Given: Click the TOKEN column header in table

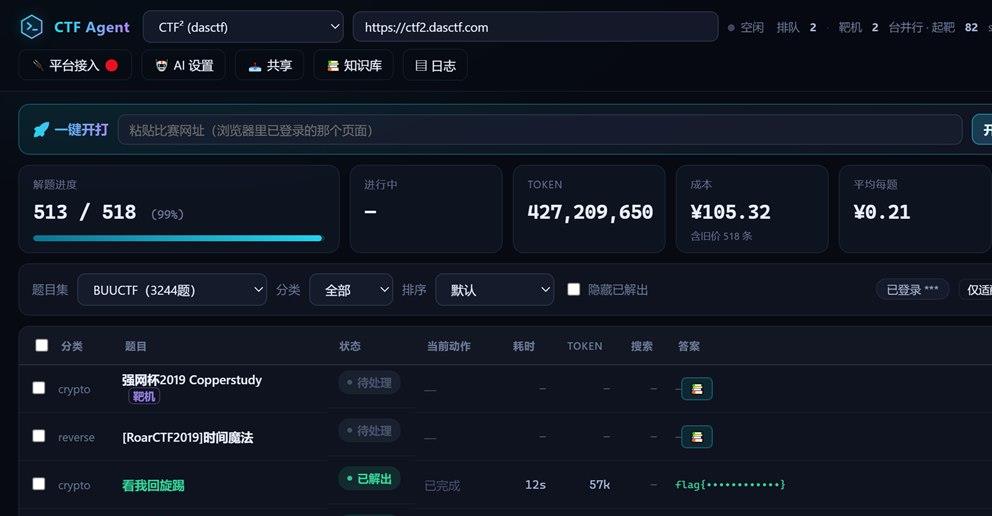Looking at the screenshot, I should pyautogui.click(x=585, y=346).
